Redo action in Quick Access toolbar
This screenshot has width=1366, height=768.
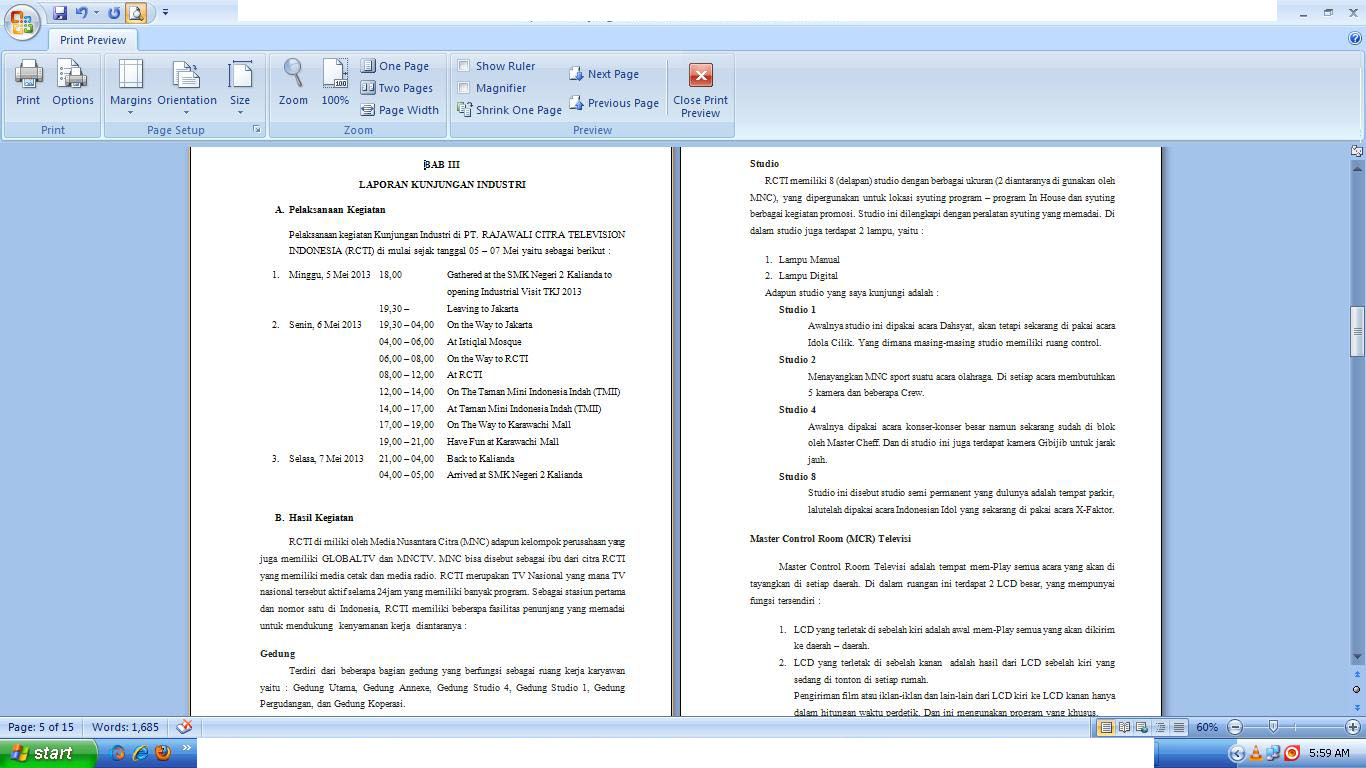(114, 13)
